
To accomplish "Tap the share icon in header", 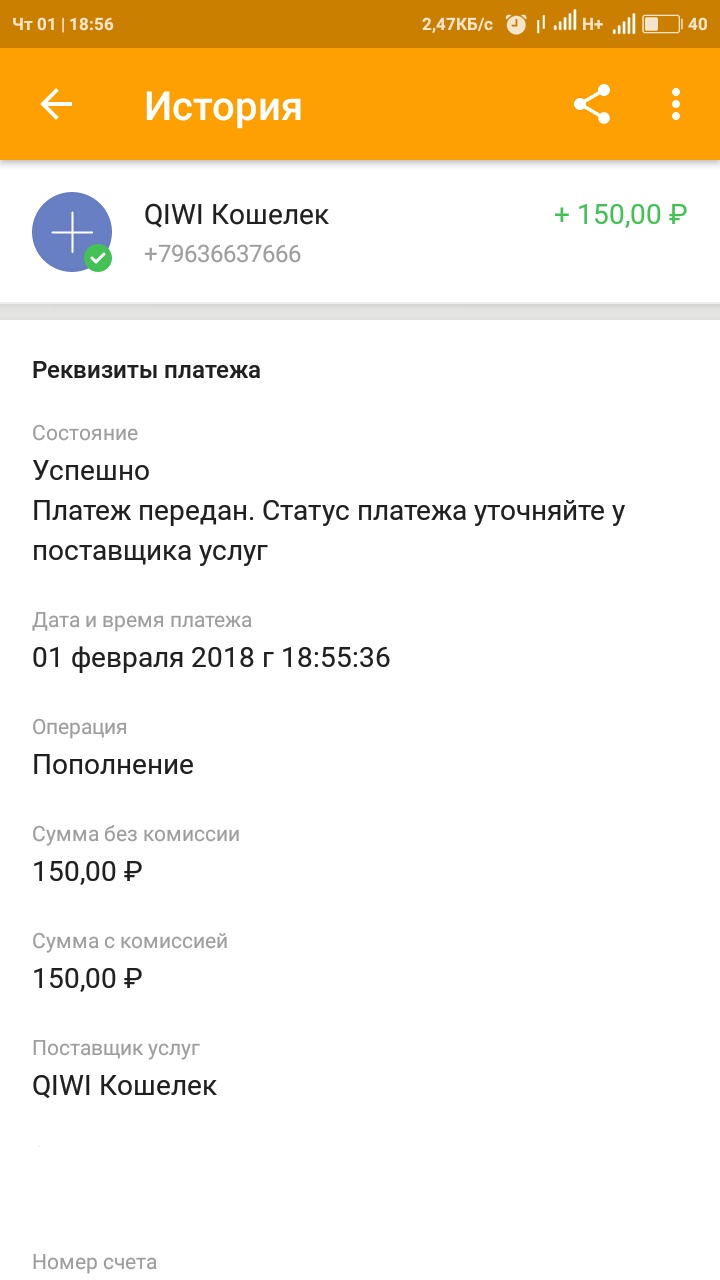I will pos(592,105).
